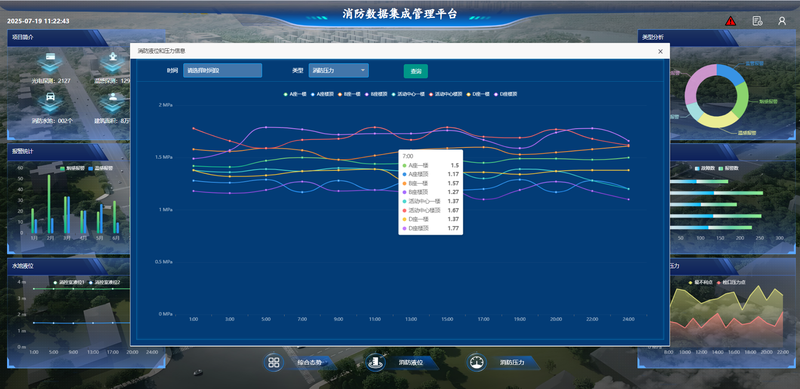Open the report log icon in header

point(757,21)
